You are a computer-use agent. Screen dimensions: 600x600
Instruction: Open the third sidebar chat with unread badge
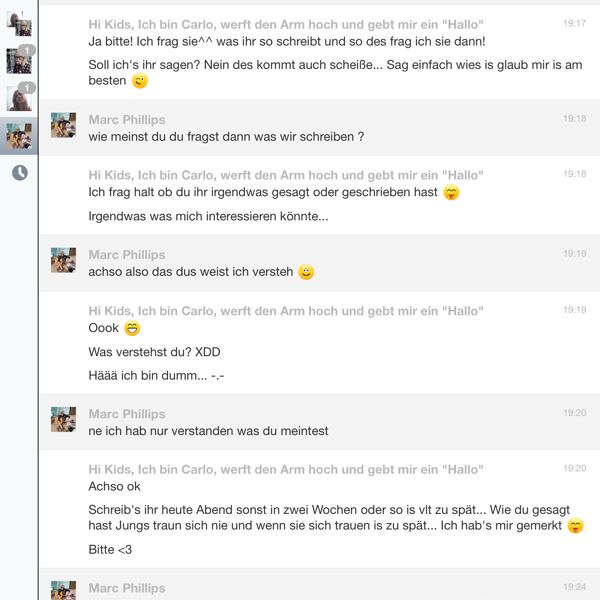point(19,98)
